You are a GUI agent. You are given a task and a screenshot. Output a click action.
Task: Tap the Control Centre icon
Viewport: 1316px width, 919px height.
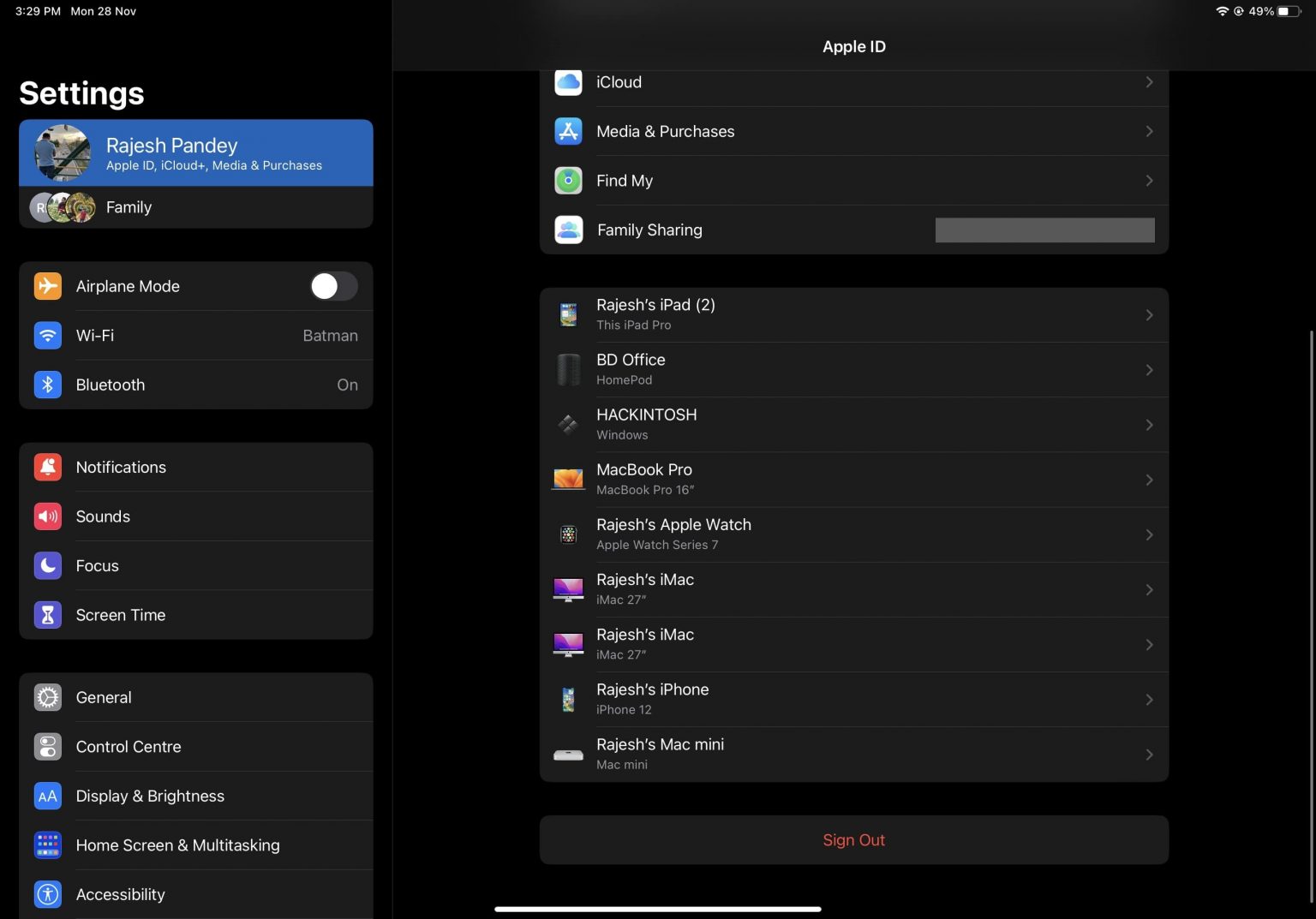(x=48, y=747)
